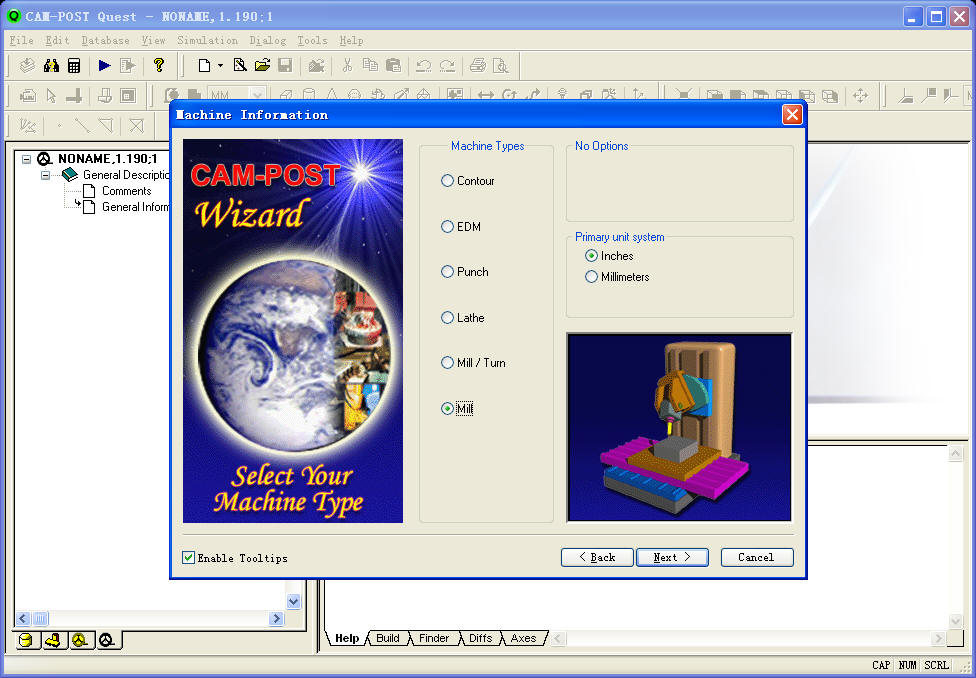
Task: Toggle the Enable Tooltips checkbox
Action: (x=188, y=557)
